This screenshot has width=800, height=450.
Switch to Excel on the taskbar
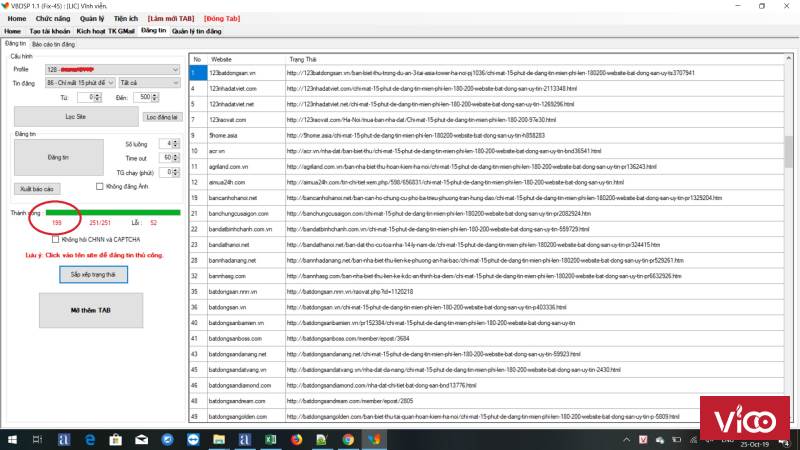coord(270,439)
